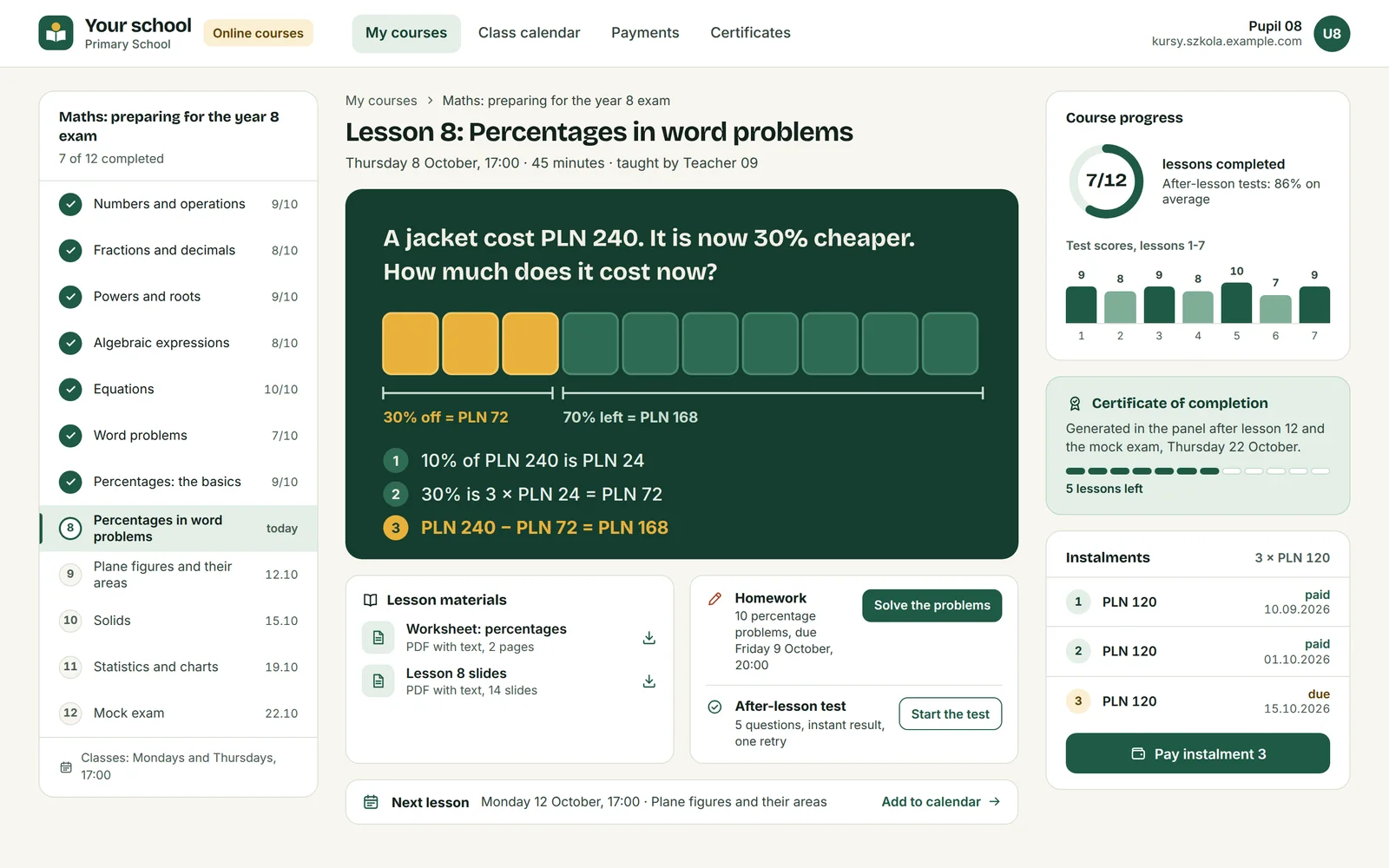Click the completed checkmark for Numbers and operations
Image resolution: width=1389 pixels, height=868 pixels.
click(x=70, y=204)
